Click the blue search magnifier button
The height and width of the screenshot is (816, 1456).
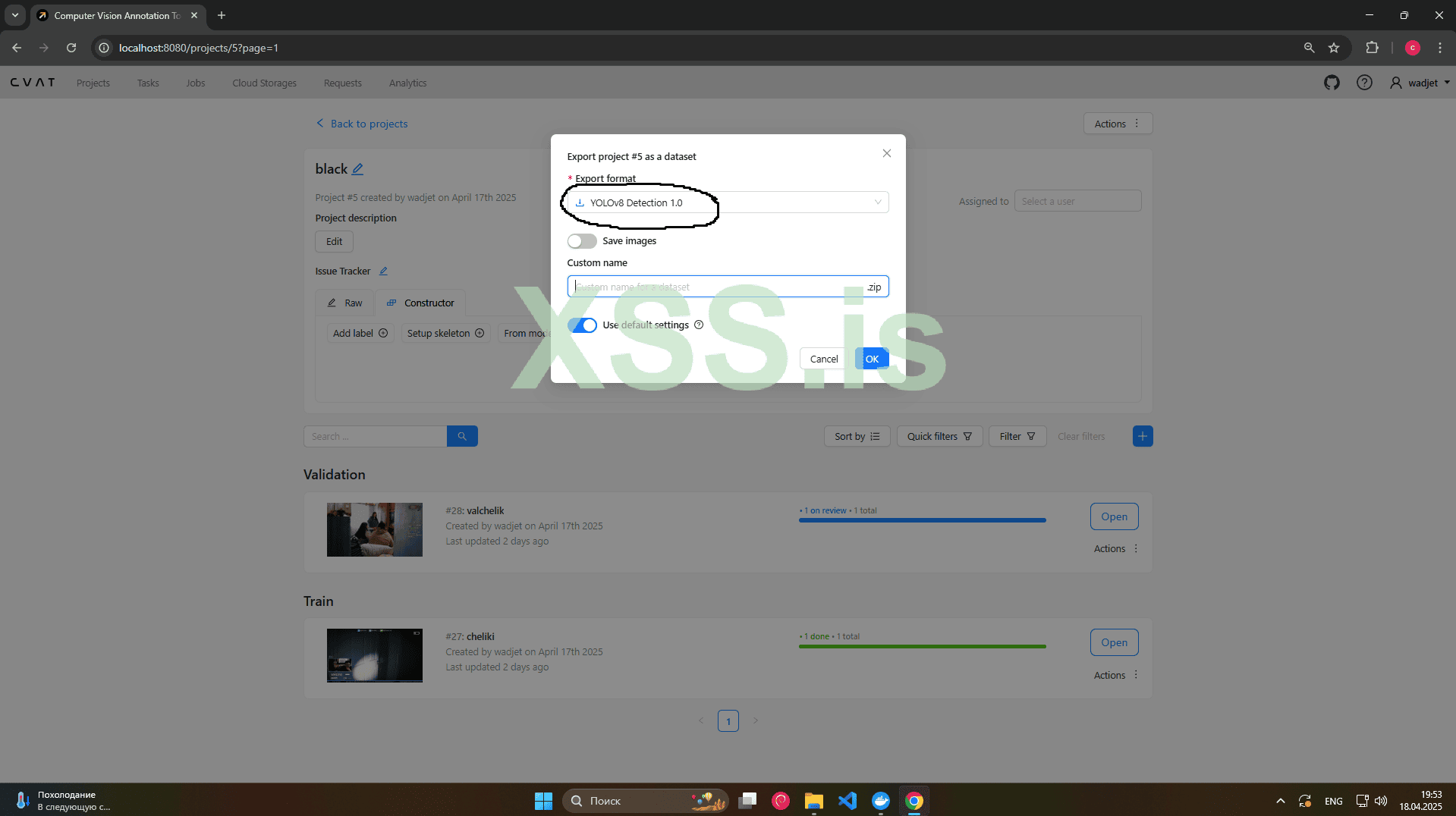point(462,436)
